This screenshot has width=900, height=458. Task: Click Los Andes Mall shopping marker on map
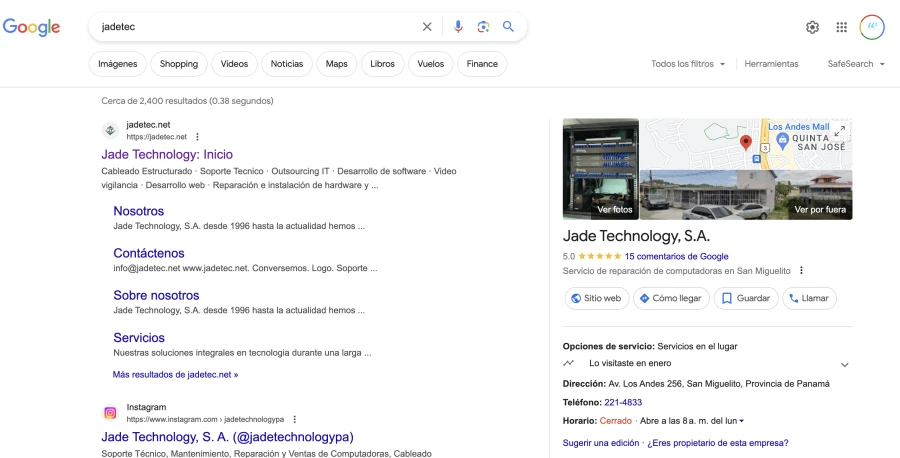(x=782, y=139)
